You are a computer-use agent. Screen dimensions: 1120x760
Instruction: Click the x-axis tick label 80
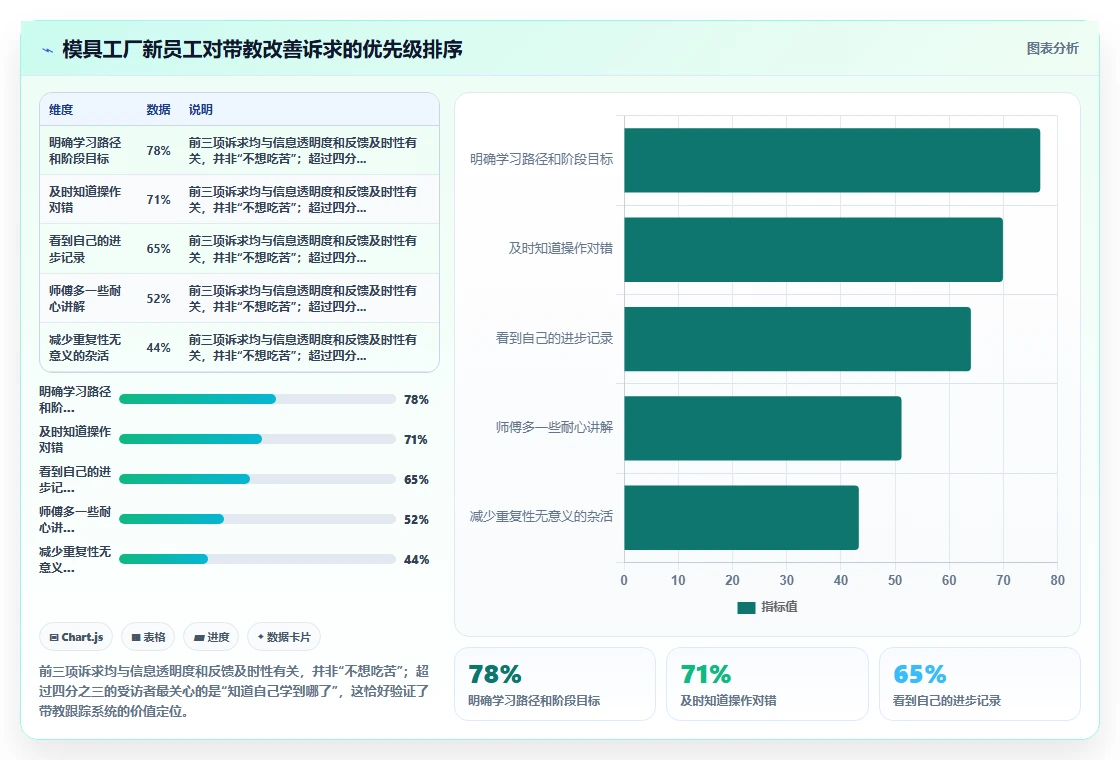pos(1057,581)
